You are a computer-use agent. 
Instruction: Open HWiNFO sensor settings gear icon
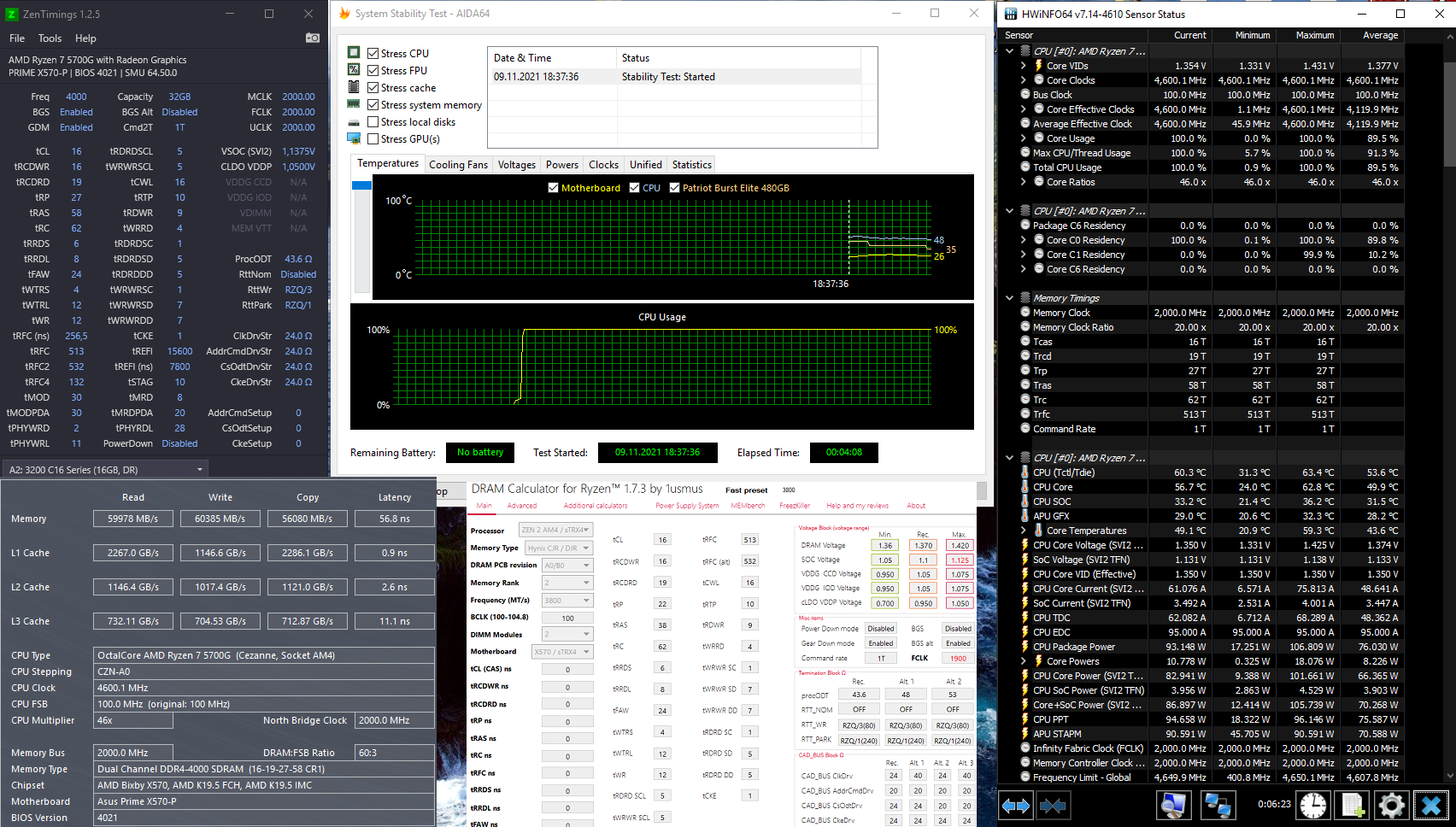[1391, 805]
